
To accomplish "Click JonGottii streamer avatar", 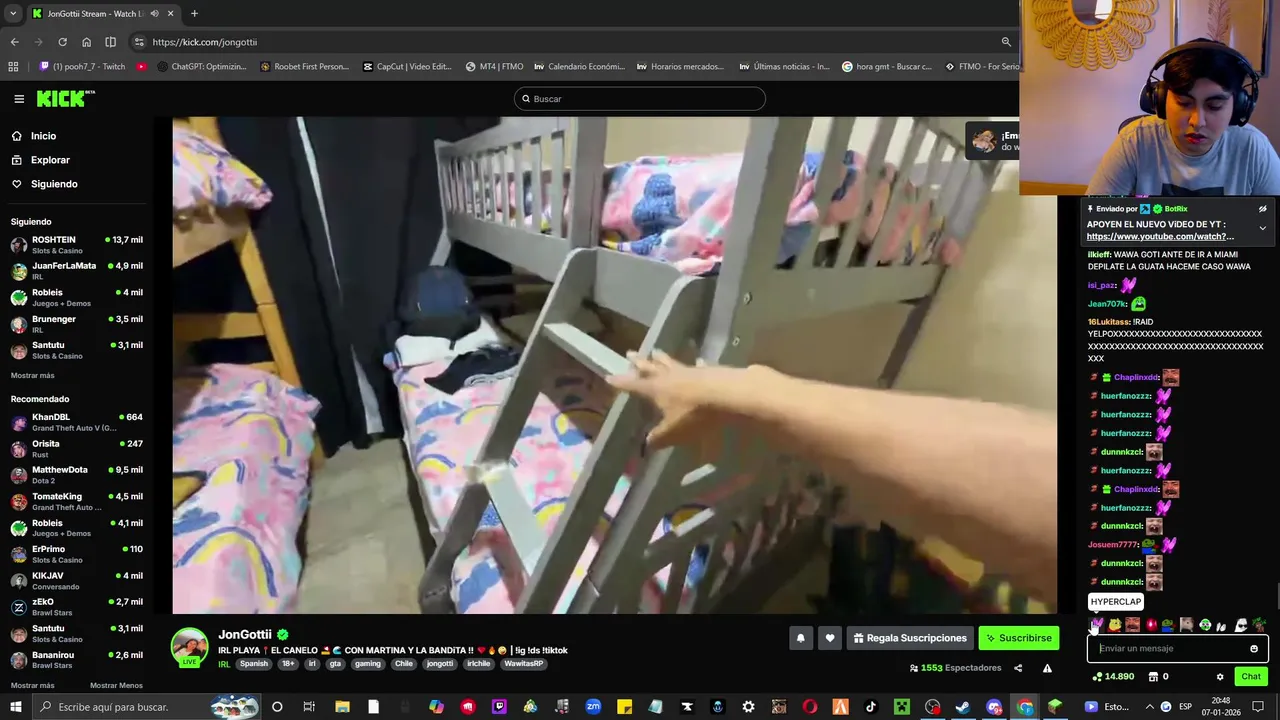I will 190,647.
